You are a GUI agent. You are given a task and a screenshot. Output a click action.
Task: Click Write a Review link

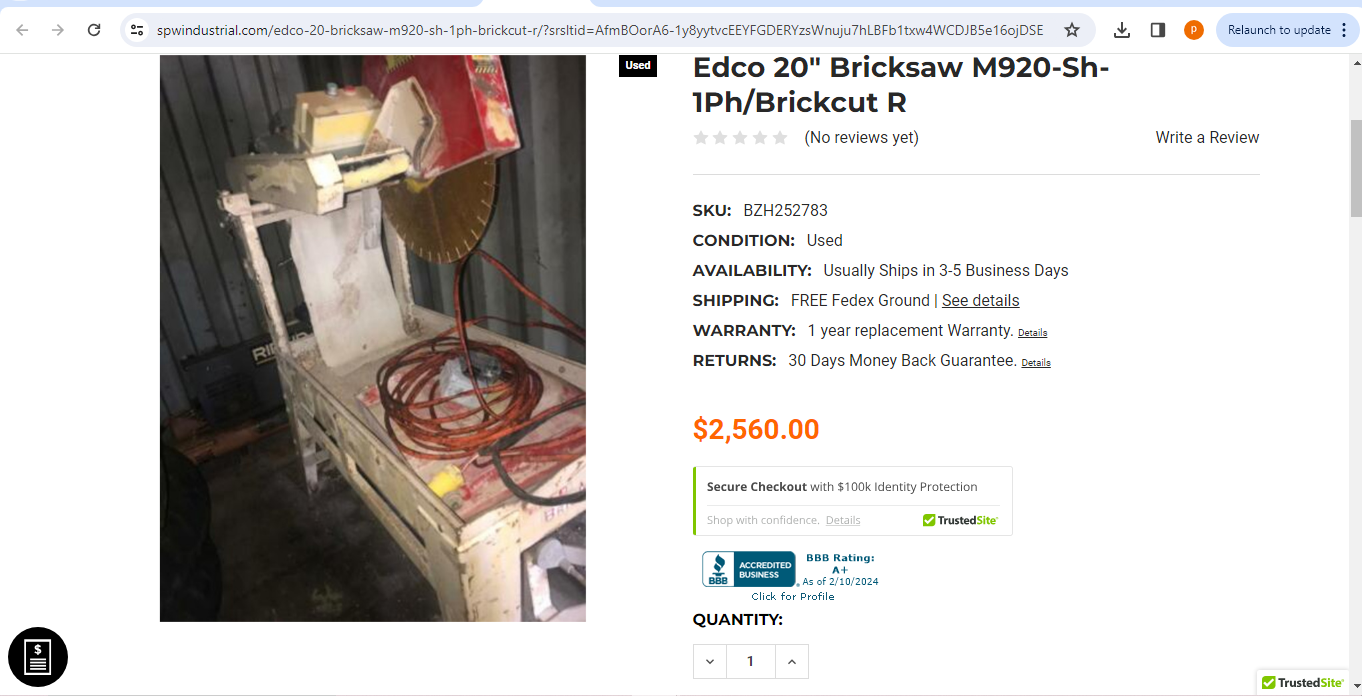coord(1207,137)
